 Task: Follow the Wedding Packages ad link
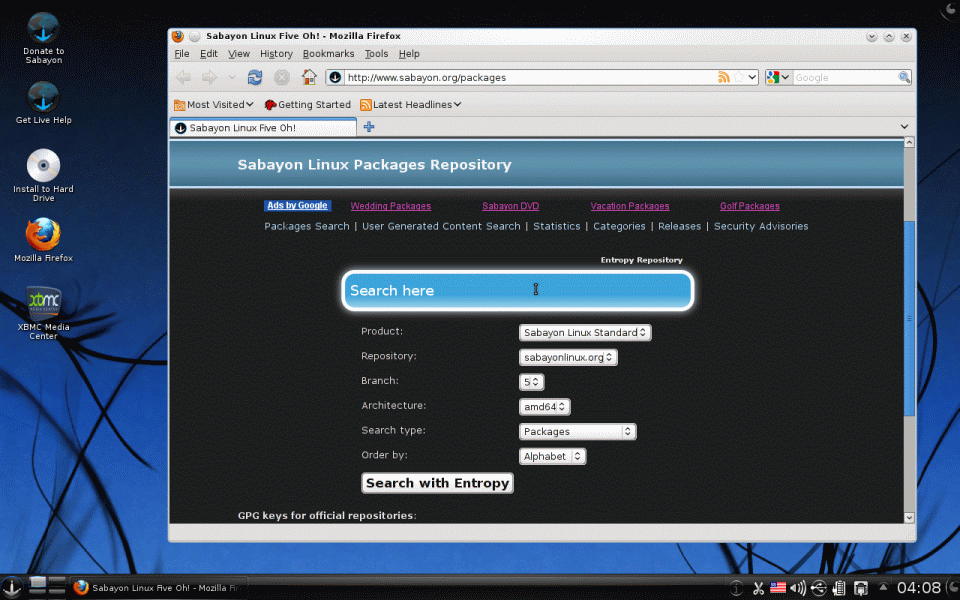pos(391,206)
